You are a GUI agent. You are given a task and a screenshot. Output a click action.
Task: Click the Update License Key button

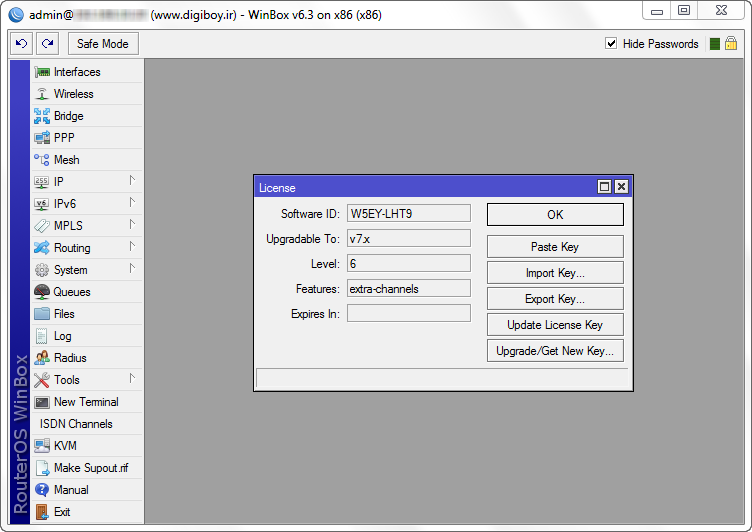(555, 325)
